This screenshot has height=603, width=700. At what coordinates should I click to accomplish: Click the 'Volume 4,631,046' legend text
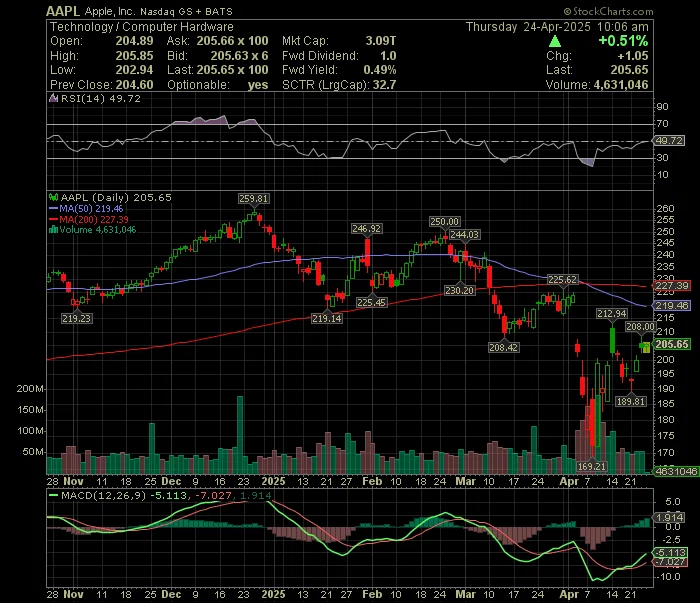click(x=98, y=230)
